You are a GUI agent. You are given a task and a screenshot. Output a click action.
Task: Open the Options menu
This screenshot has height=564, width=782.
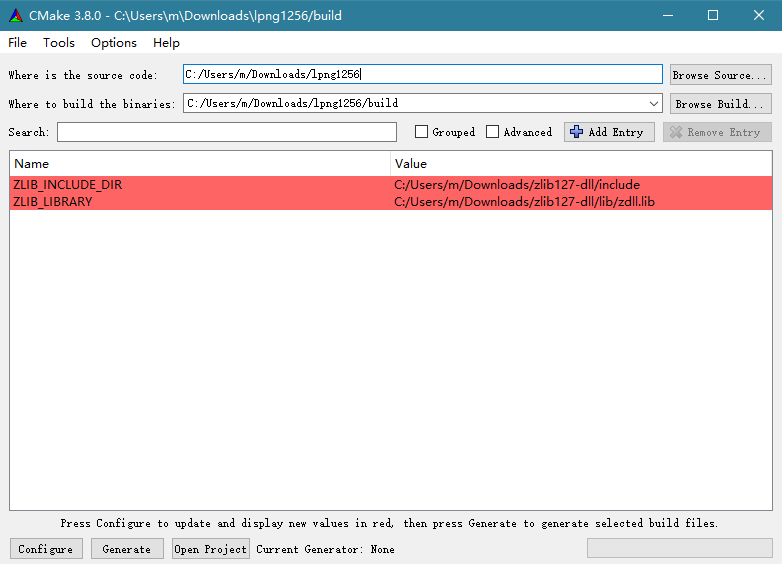click(114, 42)
